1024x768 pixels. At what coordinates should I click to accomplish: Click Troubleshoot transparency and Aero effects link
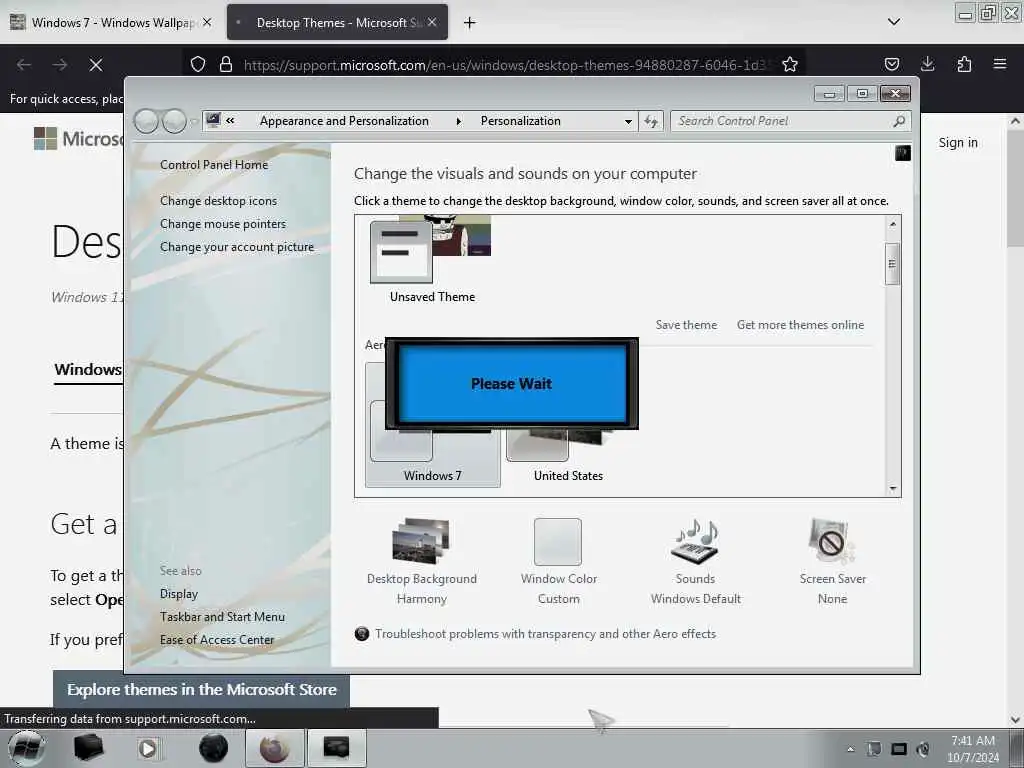coord(545,633)
